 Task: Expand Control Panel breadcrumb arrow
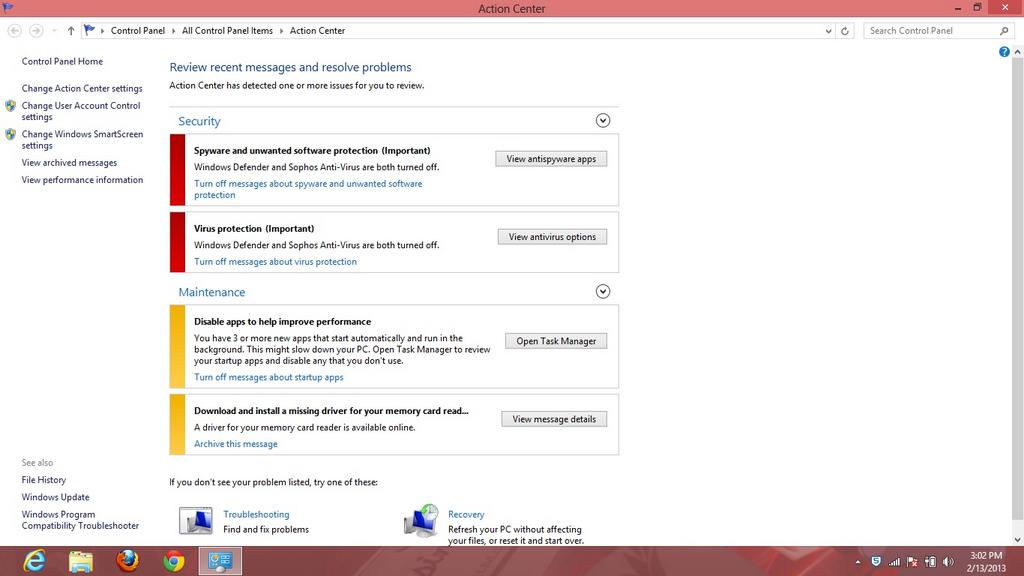tap(173, 31)
